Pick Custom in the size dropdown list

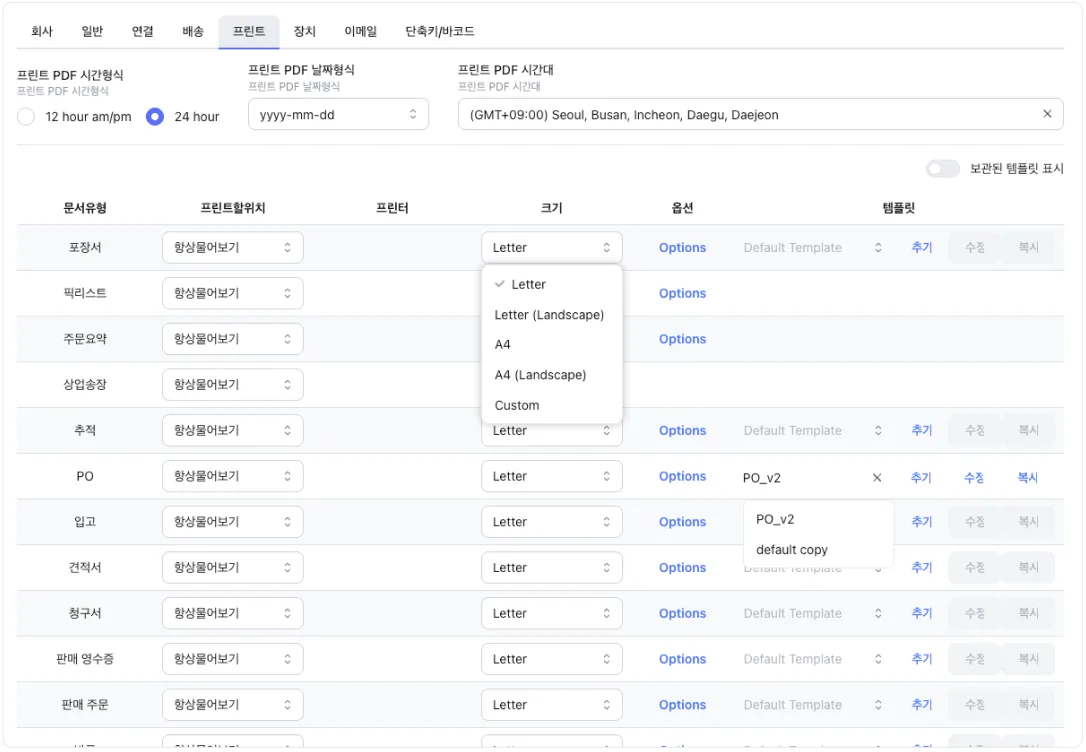[x=517, y=405]
